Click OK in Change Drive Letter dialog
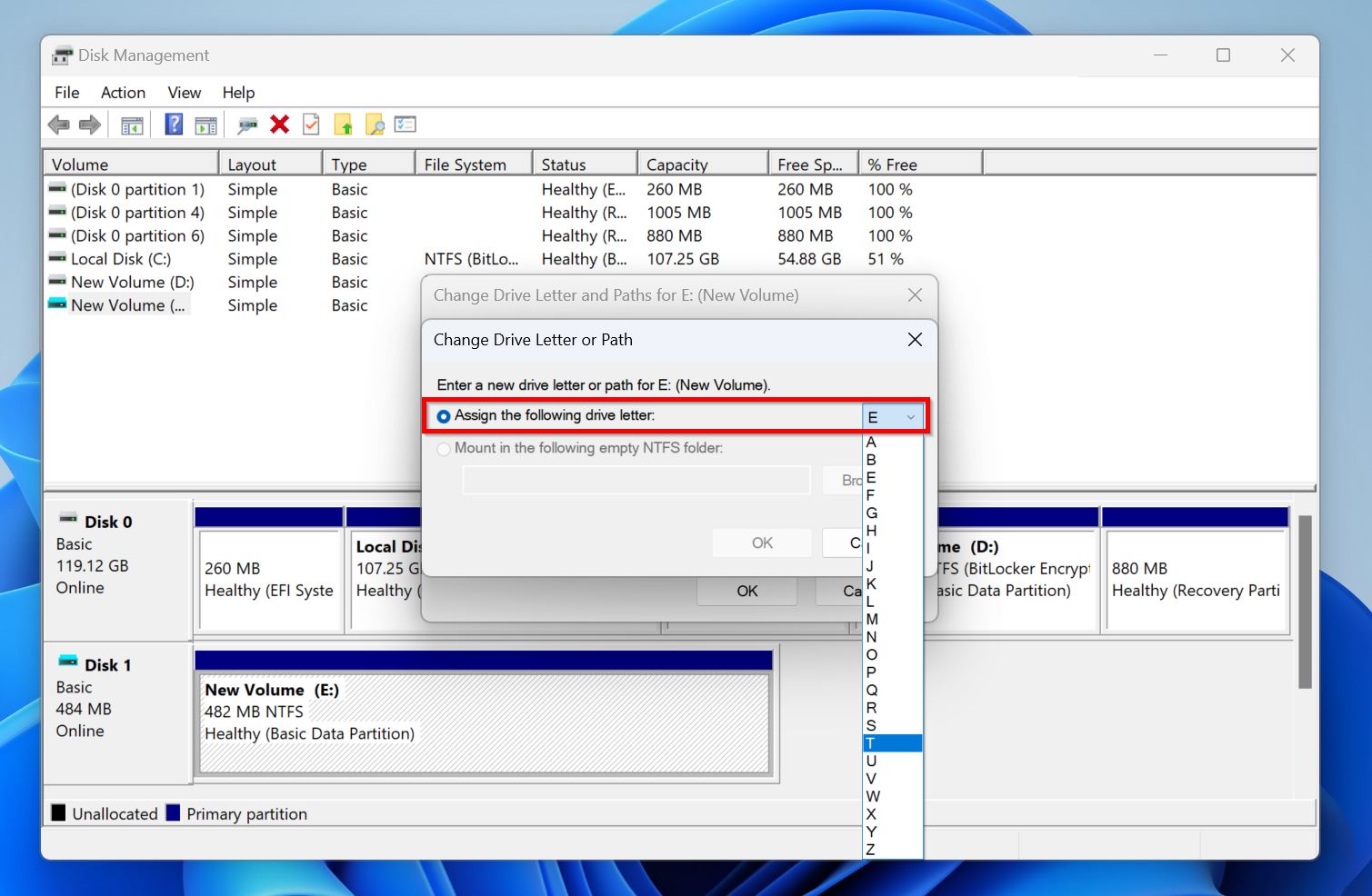This screenshot has width=1372, height=896. 761,543
